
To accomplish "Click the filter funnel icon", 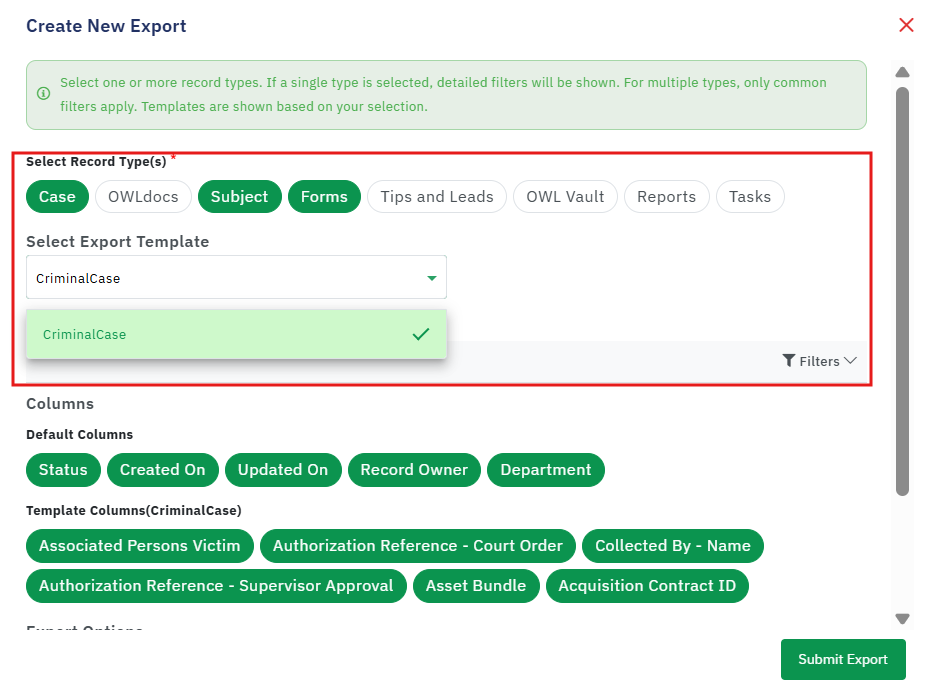I will [x=789, y=361].
